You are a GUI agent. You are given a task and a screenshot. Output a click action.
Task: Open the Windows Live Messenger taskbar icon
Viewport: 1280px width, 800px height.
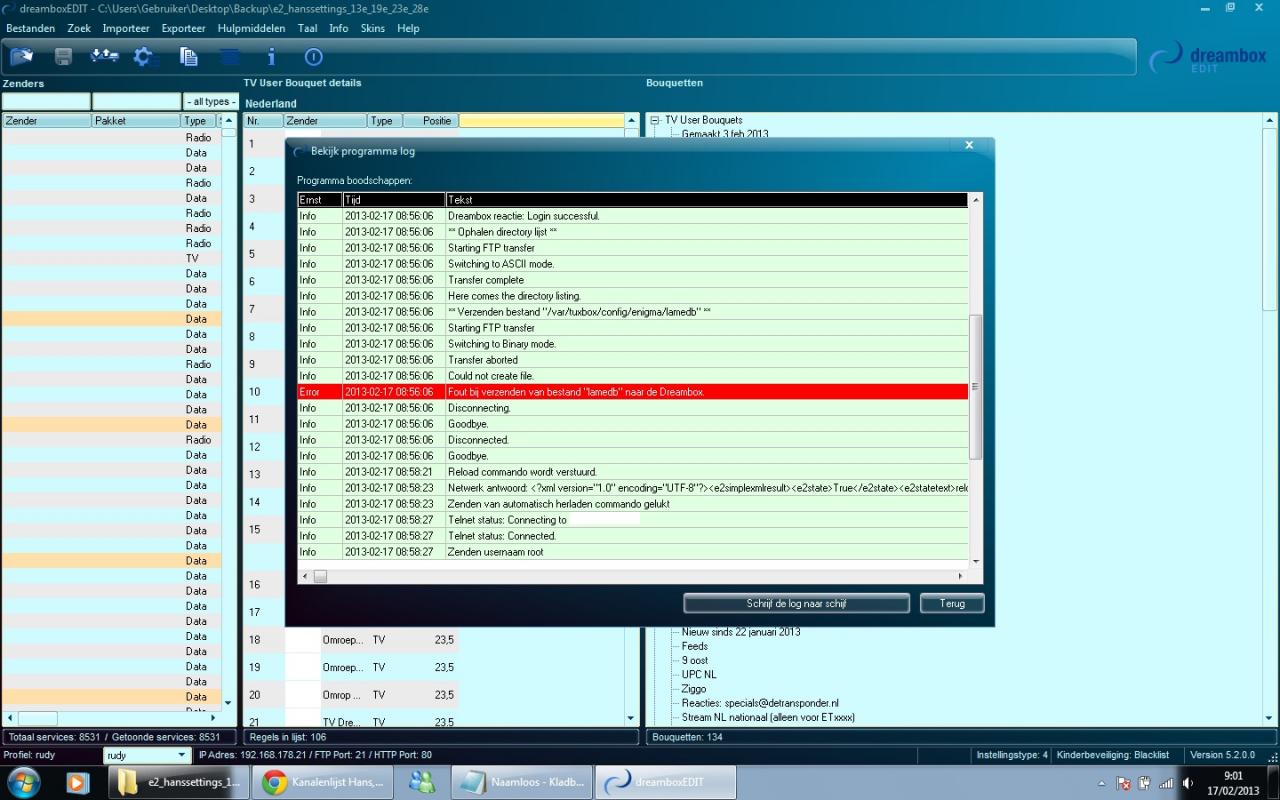tap(422, 782)
